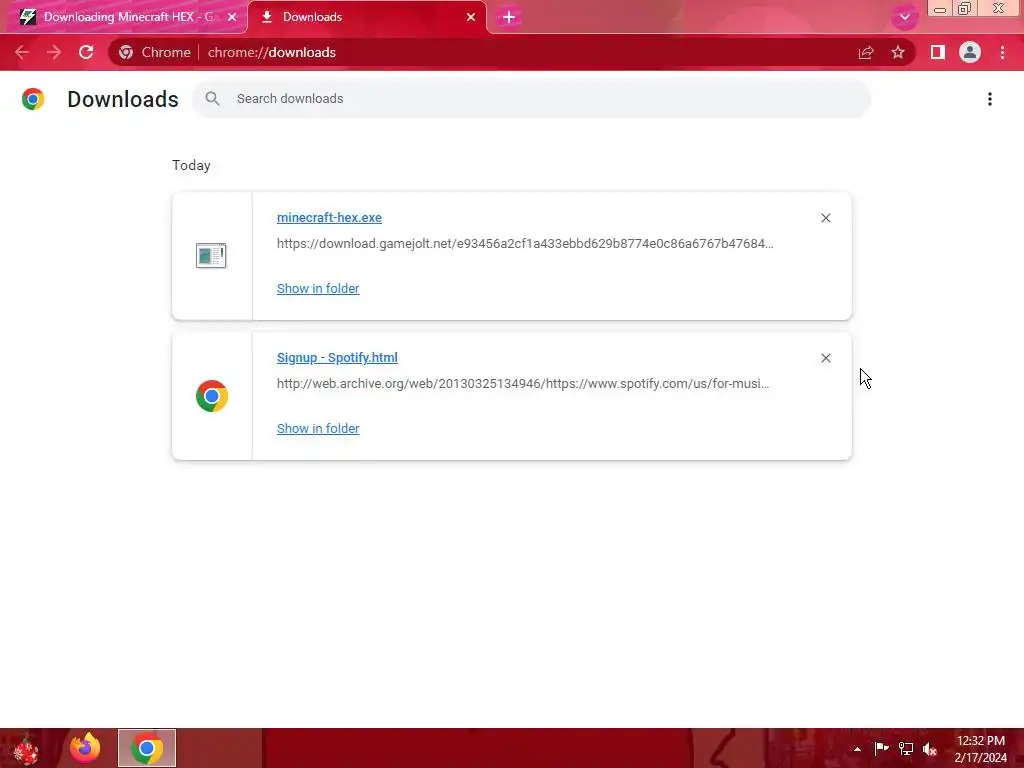1024x768 pixels.
Task: Click the gamejolt download URL text
Action: [x=525, y=244]
